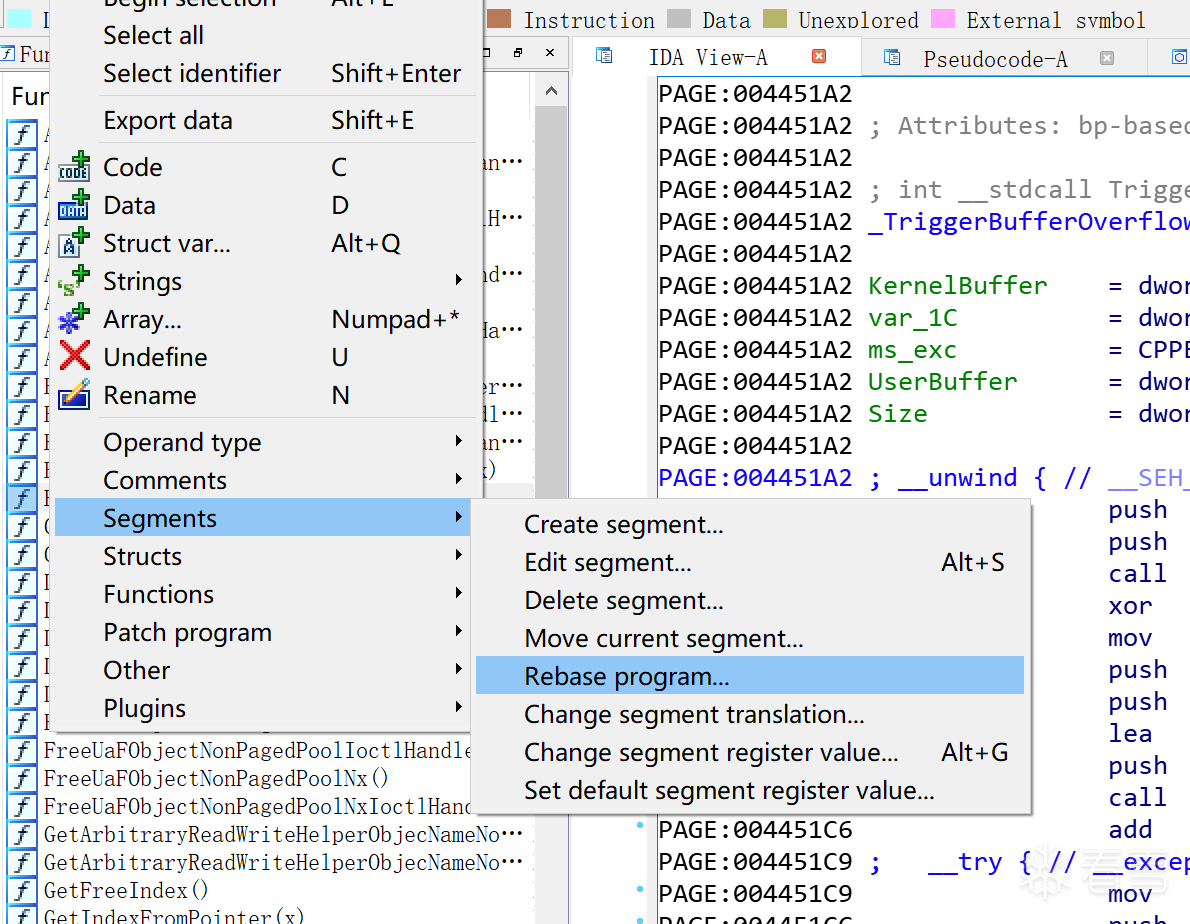The image size is (1190, 924).
Task: Expand the Comments submenu arrow
Action: [458, 479]
